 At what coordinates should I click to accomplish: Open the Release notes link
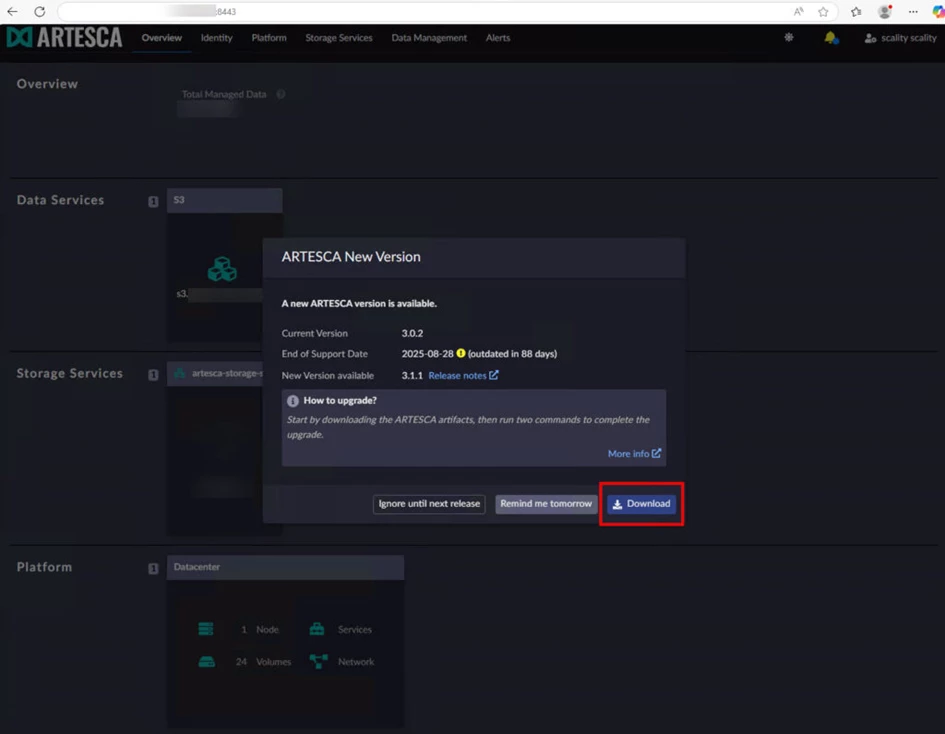click(463, 375)
